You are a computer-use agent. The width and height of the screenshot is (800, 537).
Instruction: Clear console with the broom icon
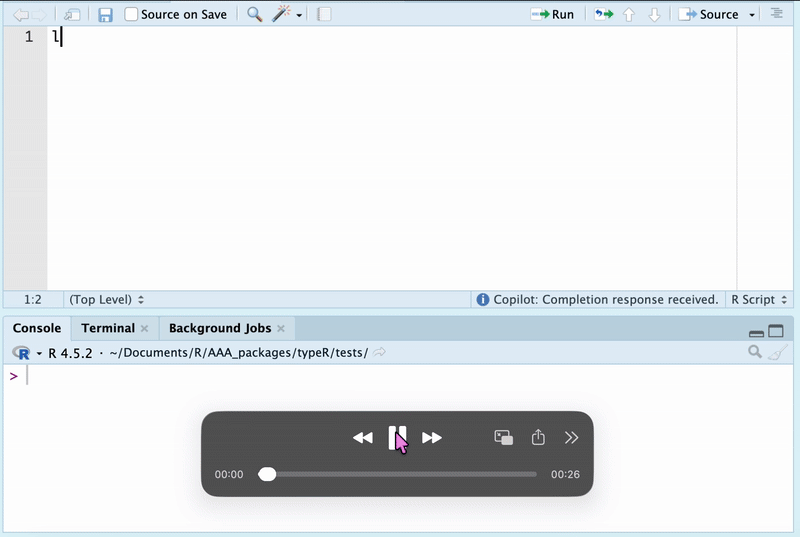coord(778,352)
